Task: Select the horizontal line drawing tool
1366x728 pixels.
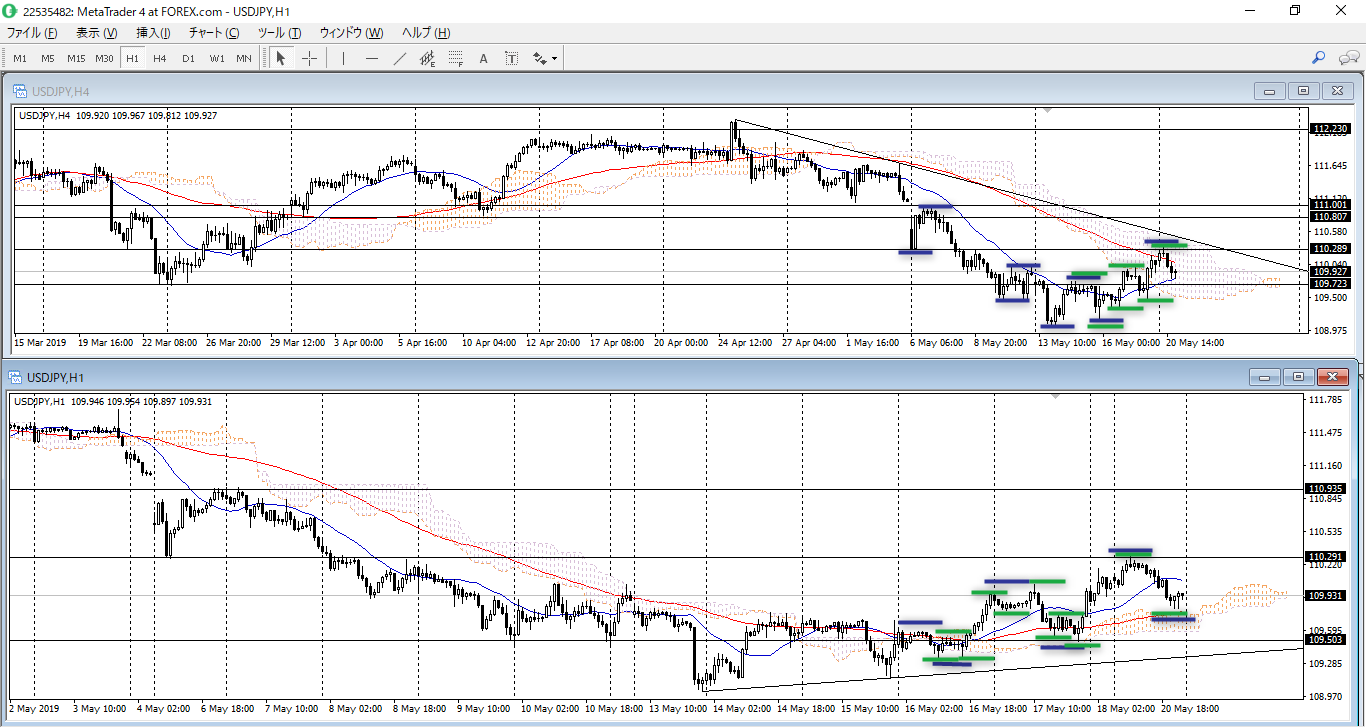Action: [372, 58]
